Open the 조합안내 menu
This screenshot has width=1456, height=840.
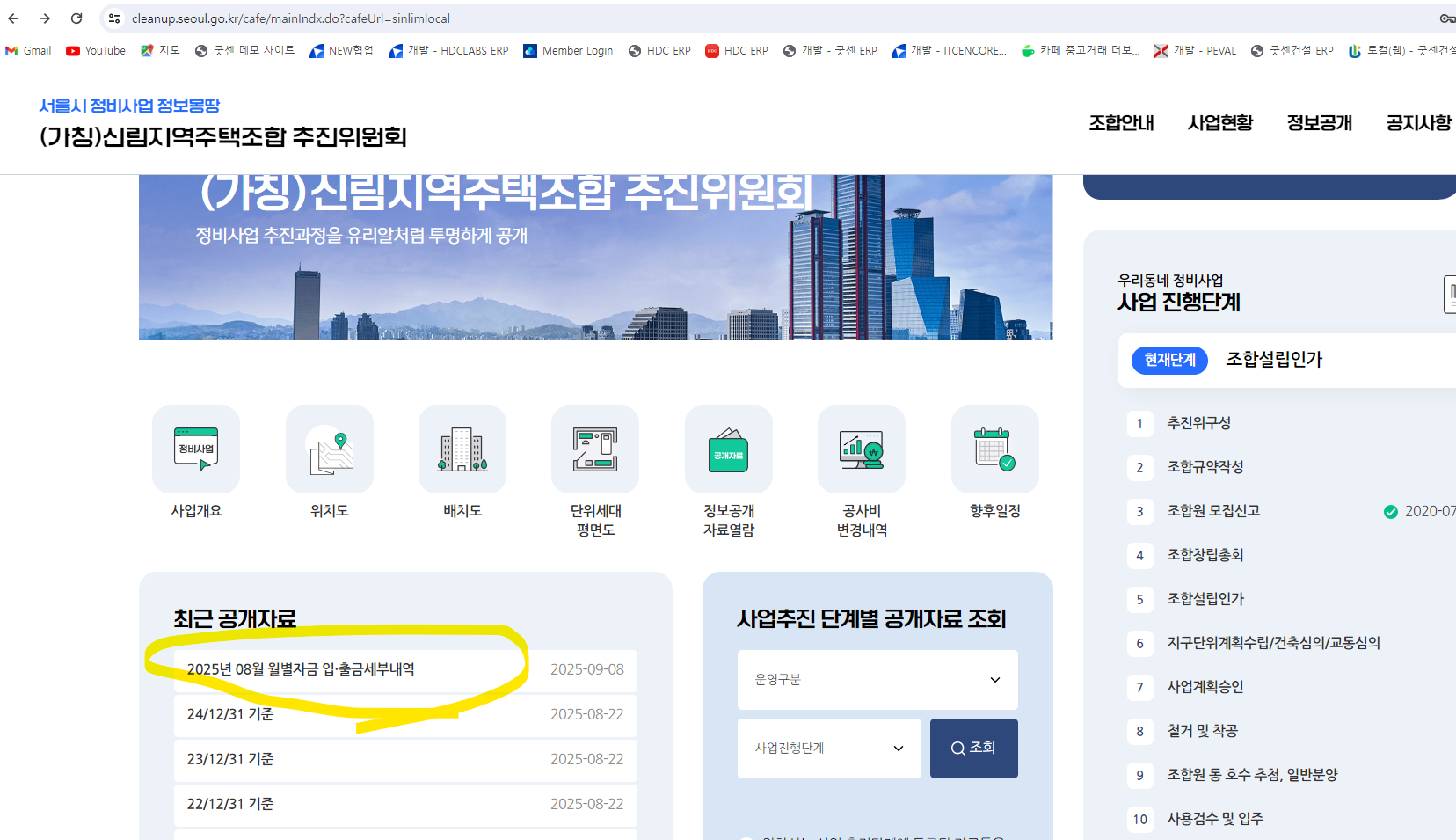tap(1121, 123)
